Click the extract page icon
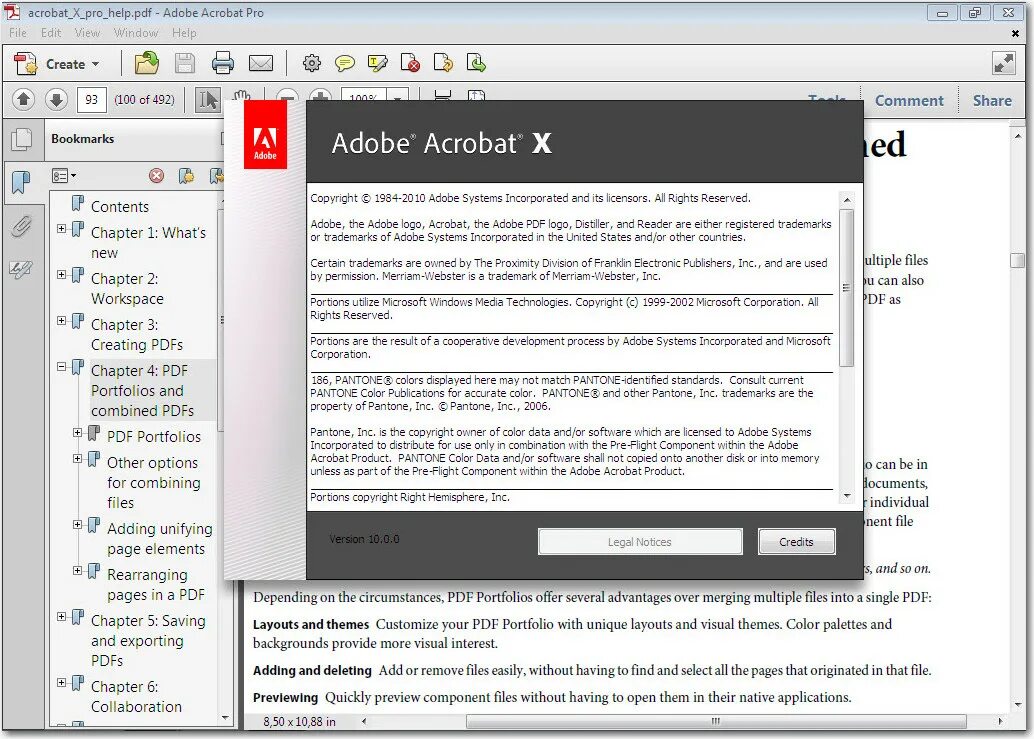The image size is (1034, 739). [x=476, y=63]
